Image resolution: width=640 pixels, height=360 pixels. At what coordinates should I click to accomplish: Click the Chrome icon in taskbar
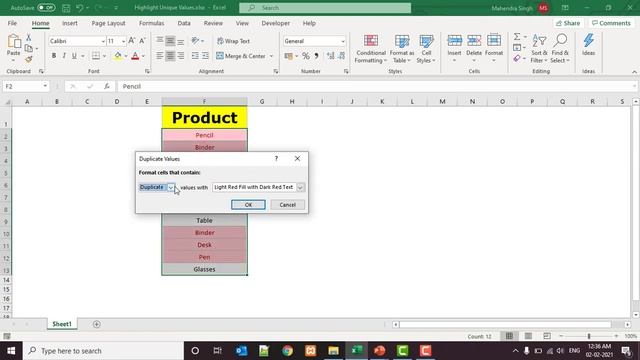tap(287, 351)
